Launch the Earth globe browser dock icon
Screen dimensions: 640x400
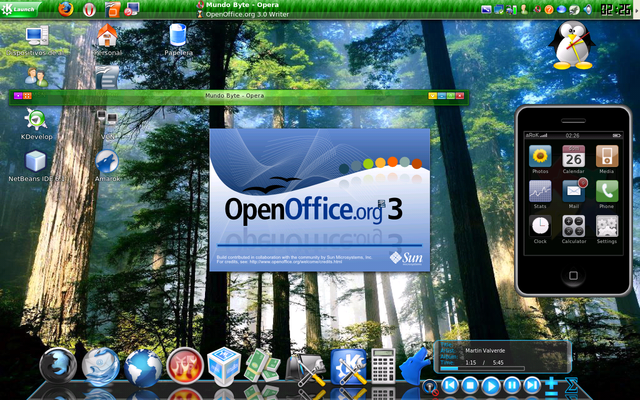(x=143, y=368)
